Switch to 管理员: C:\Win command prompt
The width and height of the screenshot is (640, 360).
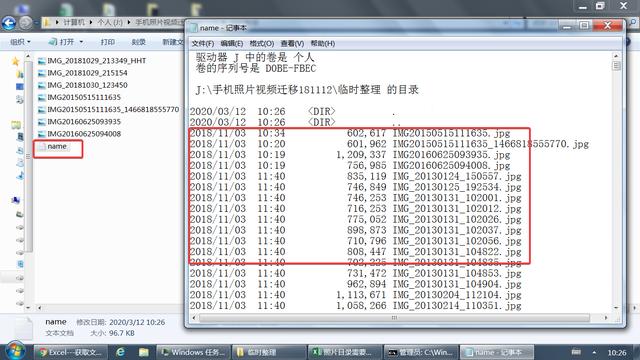(x=420, y=352)
